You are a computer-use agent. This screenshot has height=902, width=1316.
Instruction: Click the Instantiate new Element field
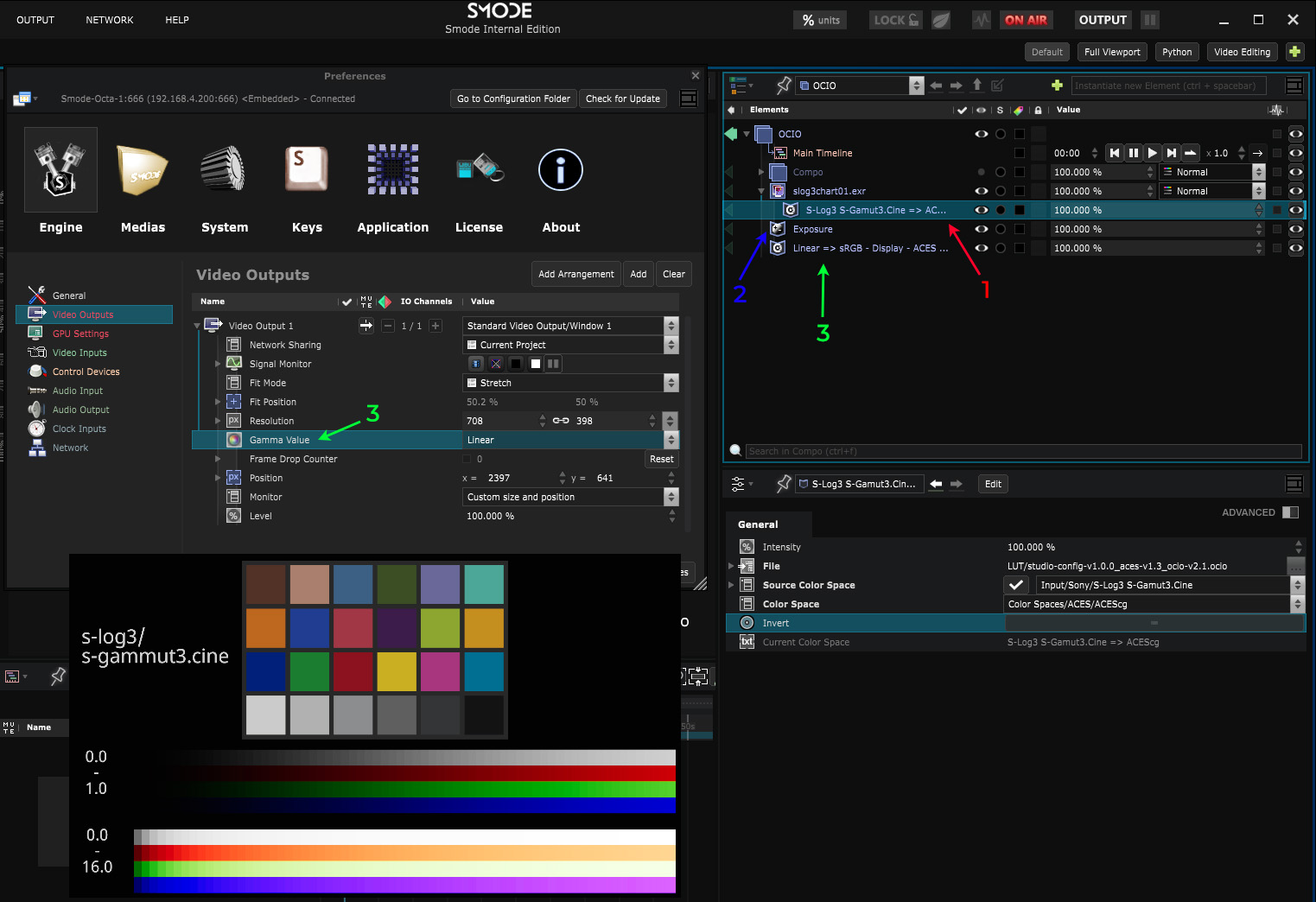click(1168, 86)
